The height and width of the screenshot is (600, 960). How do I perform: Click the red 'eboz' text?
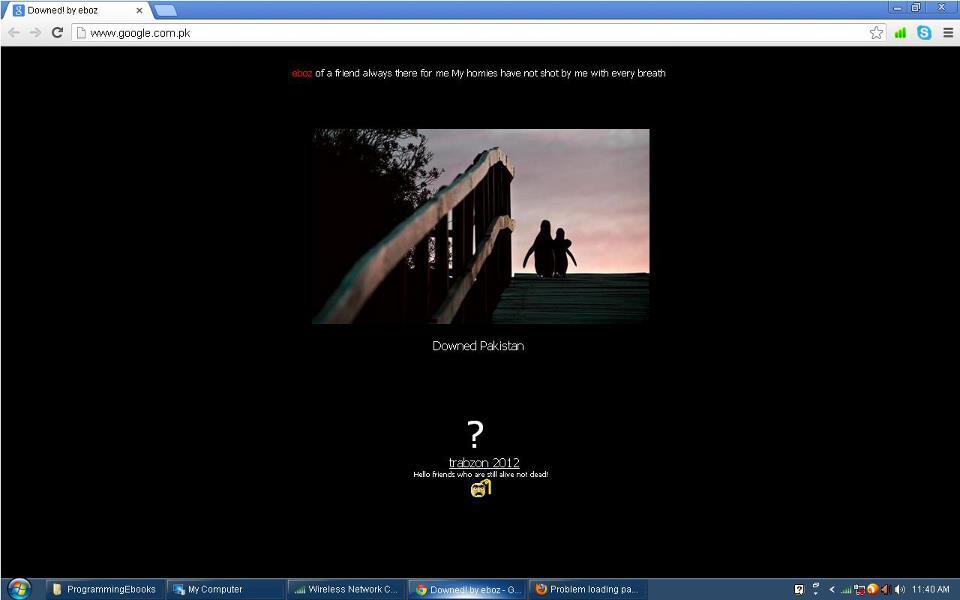point(302,73)
